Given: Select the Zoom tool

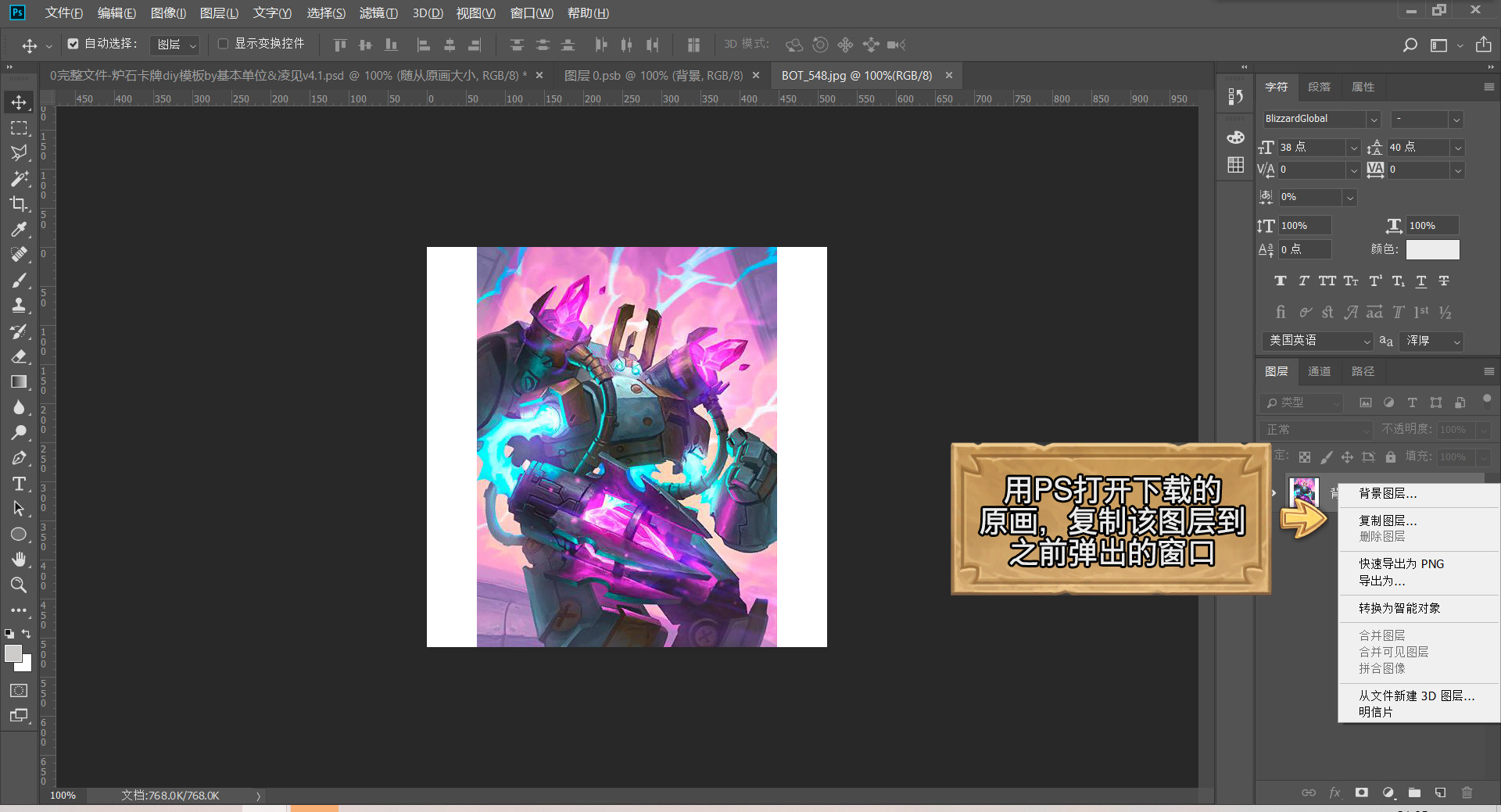Looking at the screenshot, I should tap(19, 585).
